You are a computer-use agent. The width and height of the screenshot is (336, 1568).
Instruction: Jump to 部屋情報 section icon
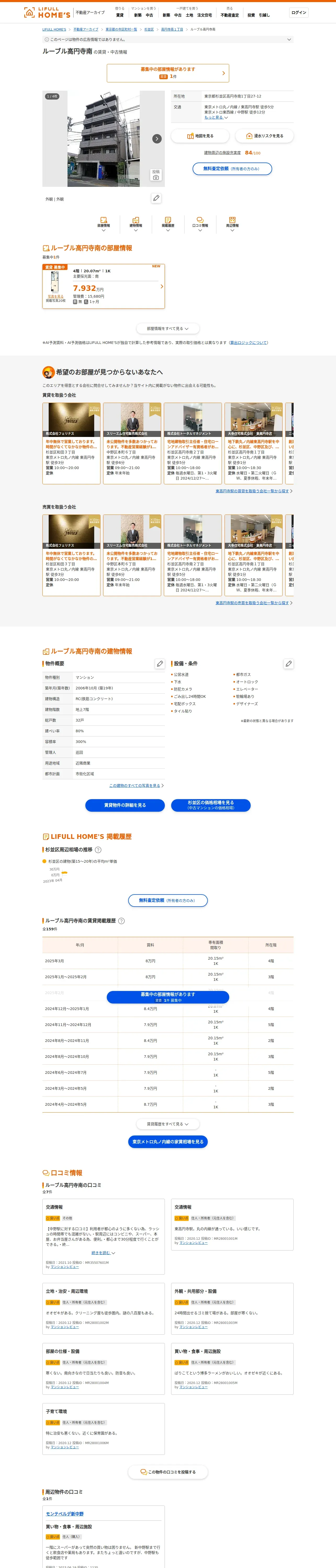[x=104, y=223]
